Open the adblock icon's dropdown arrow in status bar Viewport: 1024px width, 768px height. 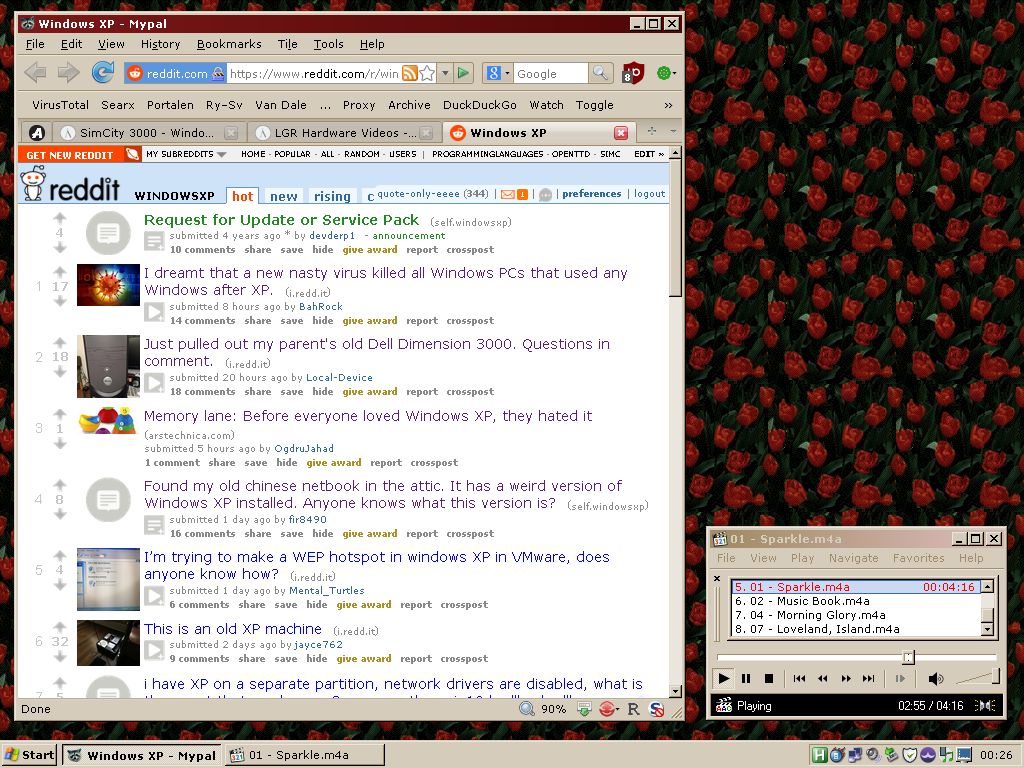coord(618,708)
